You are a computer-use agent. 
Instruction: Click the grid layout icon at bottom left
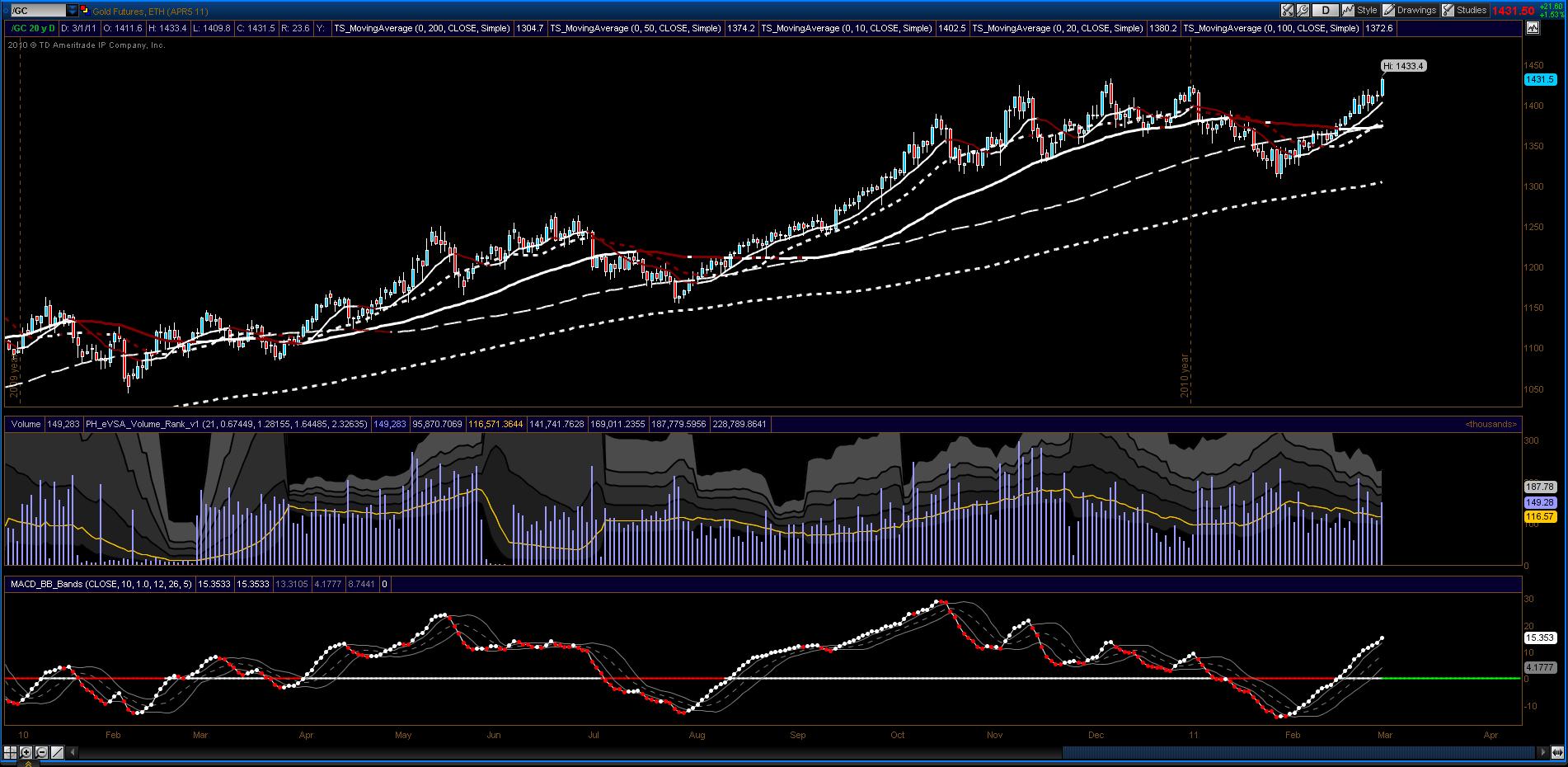(x=11, y=752)
